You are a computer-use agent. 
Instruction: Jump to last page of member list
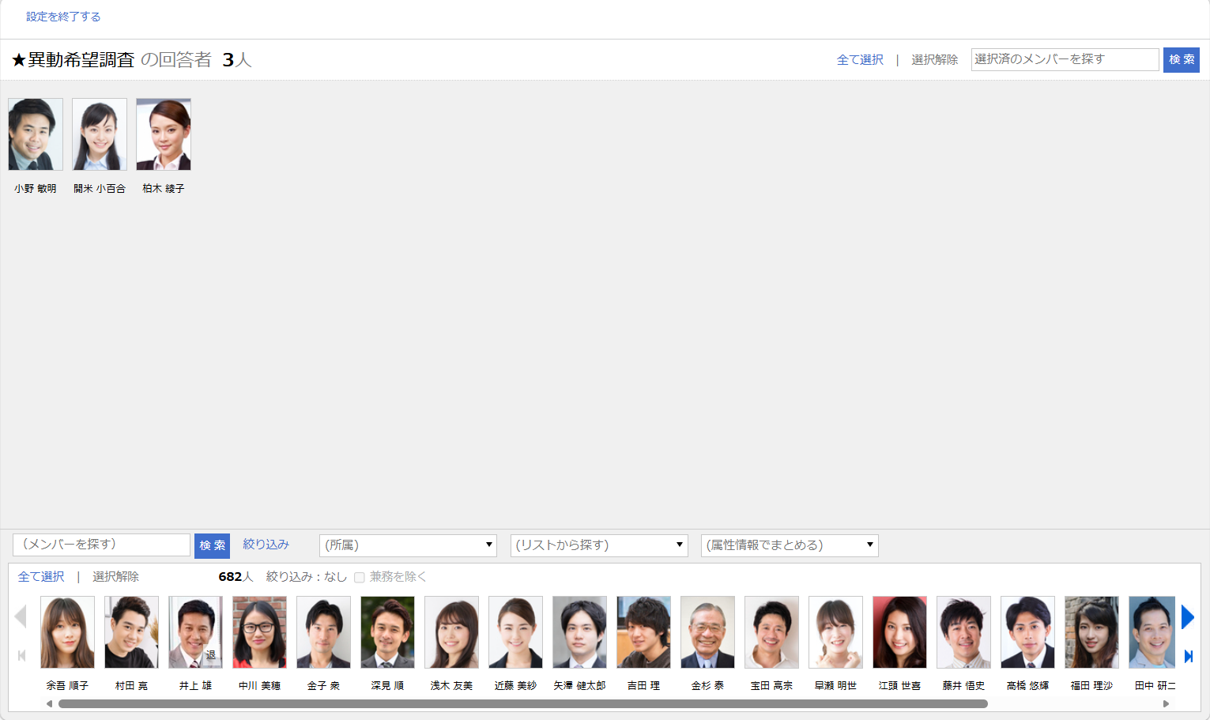[x=1188, y=656]
